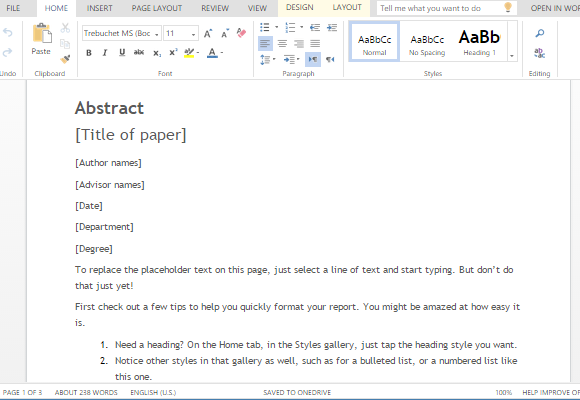This screenshot has height=400, width=580.
Task: Click the Bullets list icon
Action: tap(265, 27)
